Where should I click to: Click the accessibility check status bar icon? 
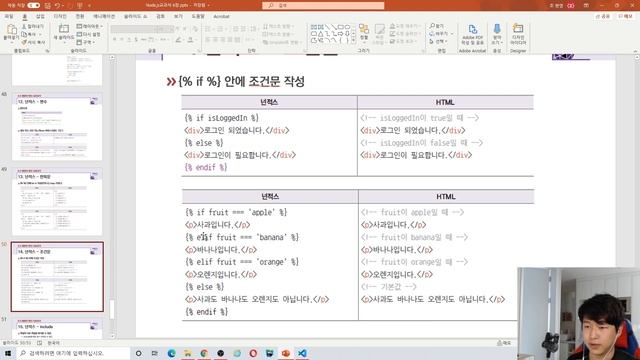point(40,343)
